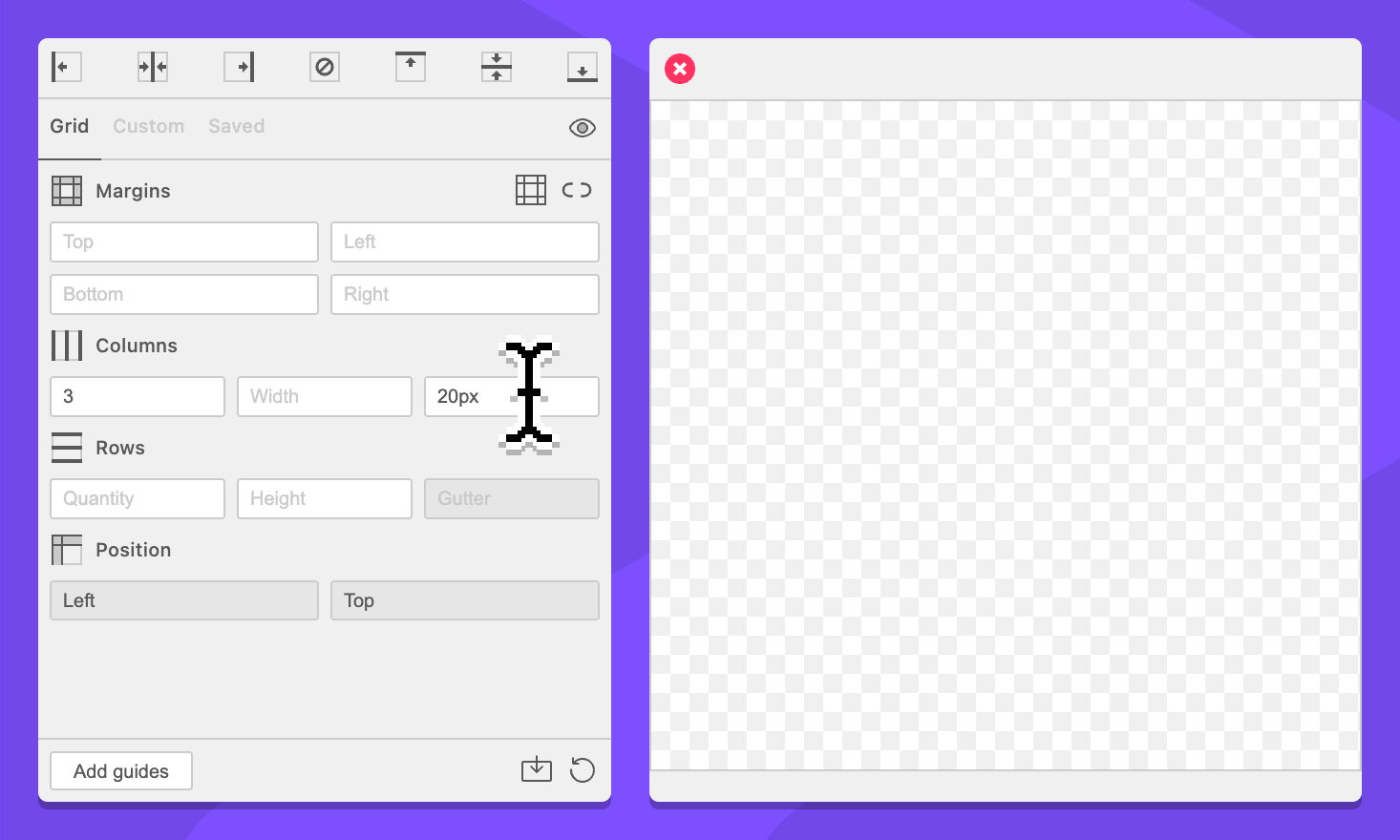Reset the grid form

(583, 769)
